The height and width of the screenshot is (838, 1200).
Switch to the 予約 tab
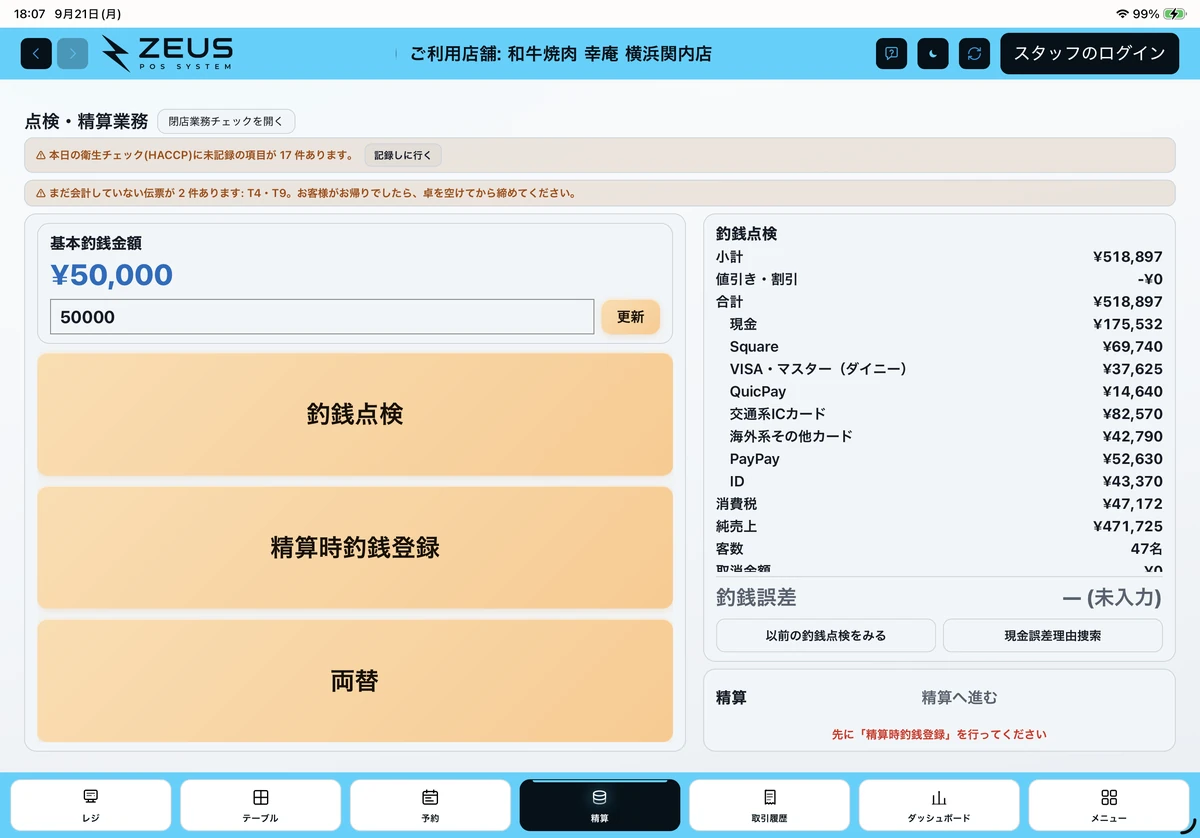pyautogui.click(x=430, y=805)
